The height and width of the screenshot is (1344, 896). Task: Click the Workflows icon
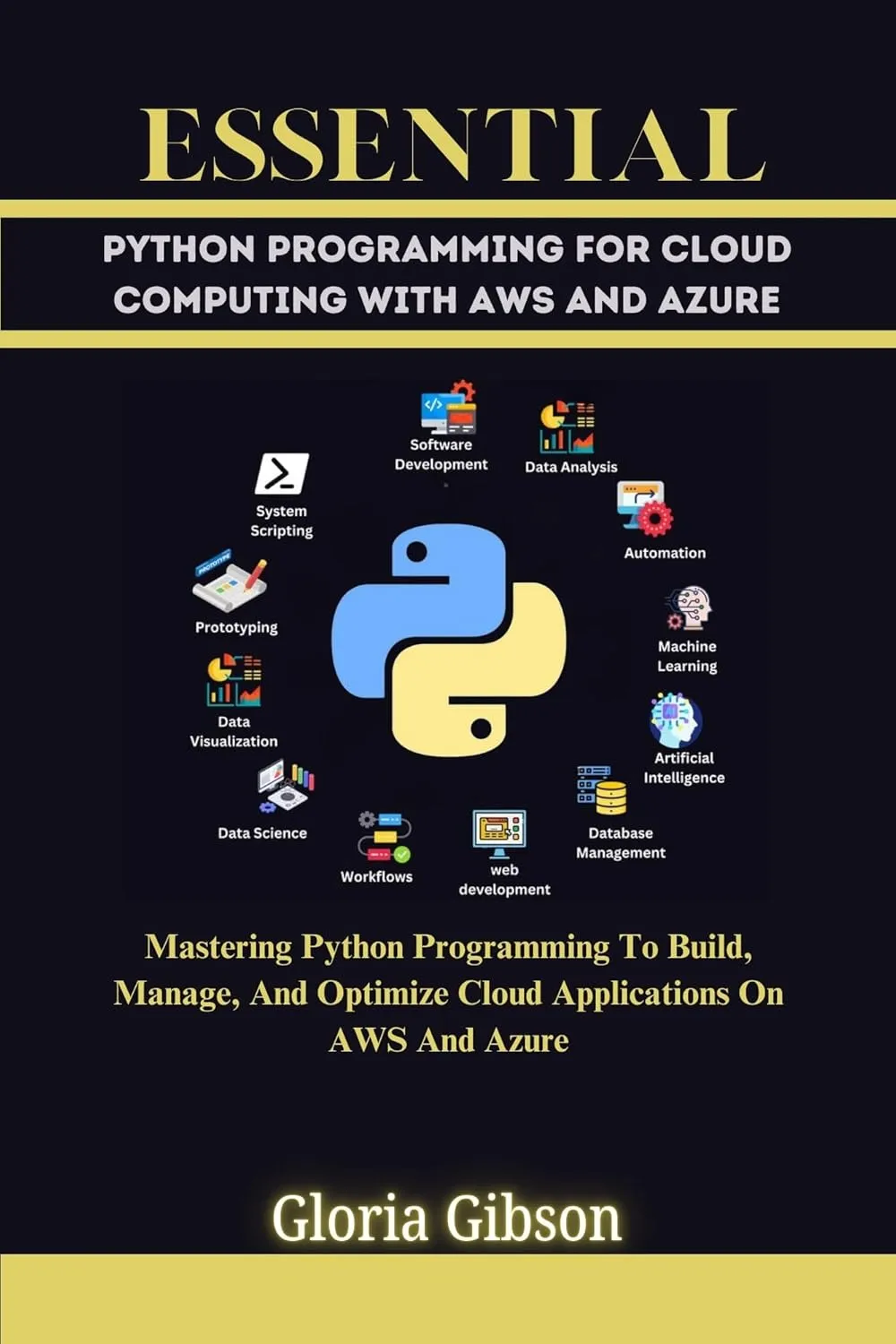pyautogui.click(x=384, y=838)
